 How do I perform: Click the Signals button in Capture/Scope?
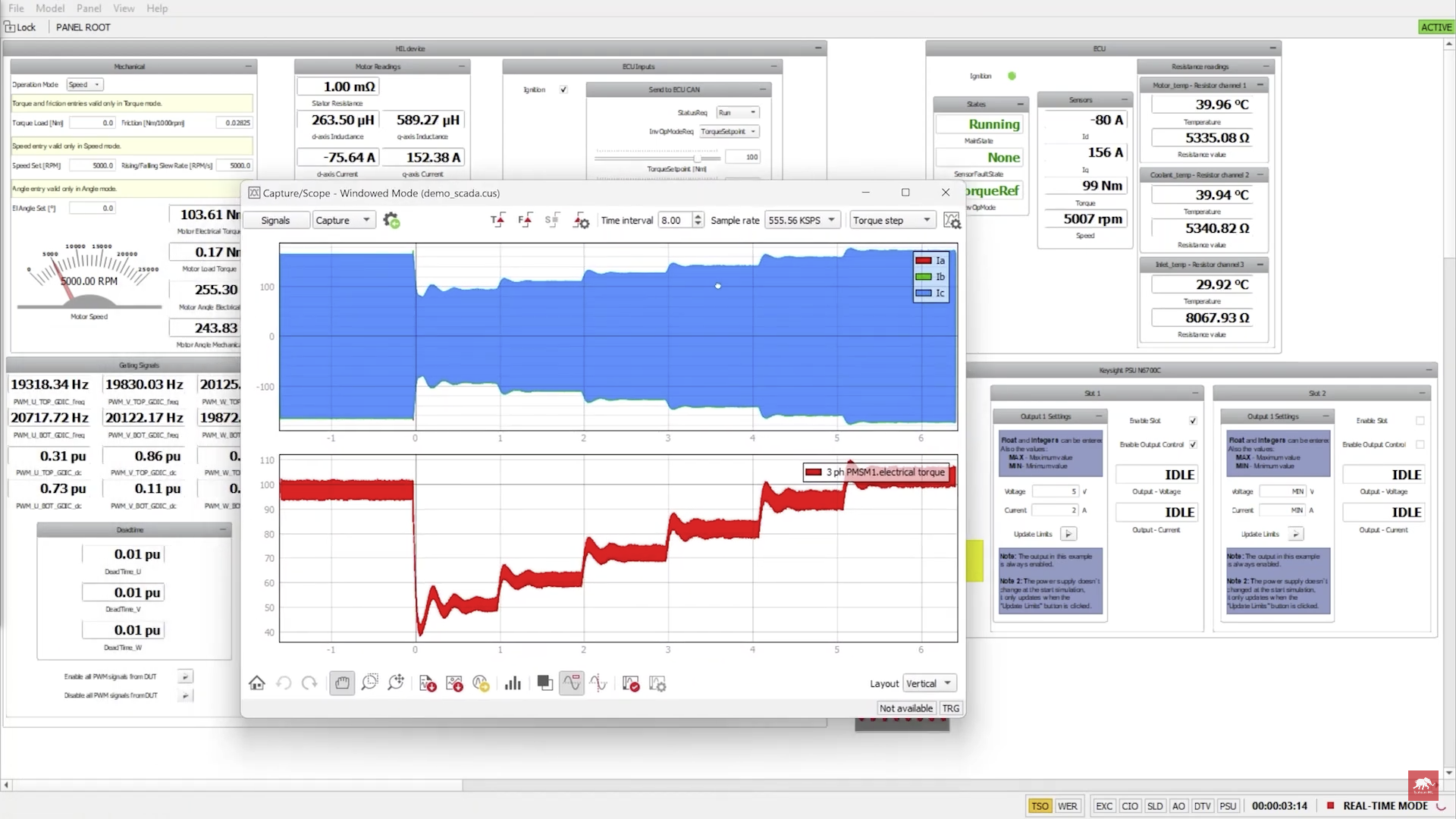pos(276,220)
